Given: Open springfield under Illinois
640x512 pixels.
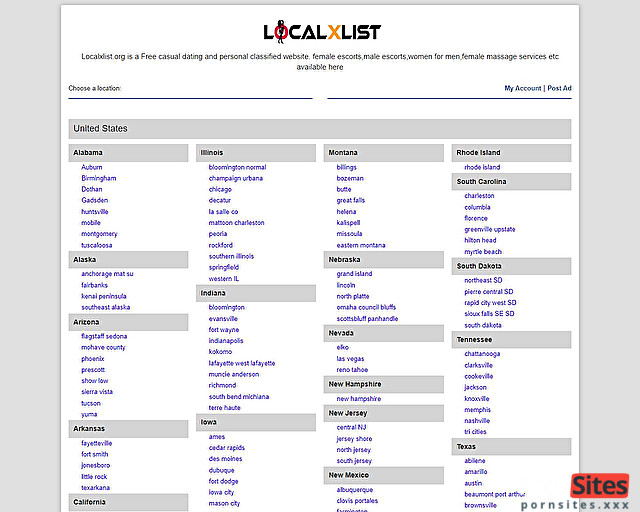Looking at the screenshot, I should point(224,267).
